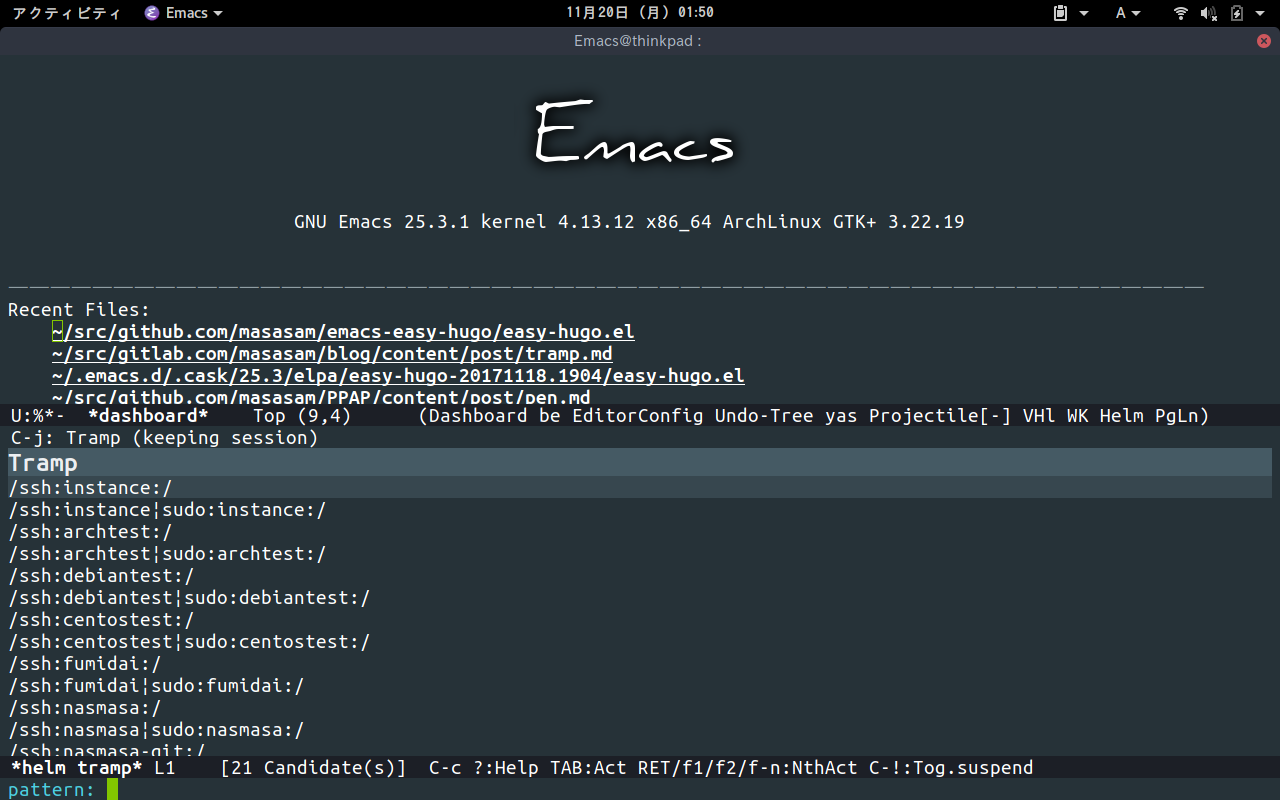Click the GNU Emacs 25.3.1 version line
Screen dimensions: 1280x800
629,222
